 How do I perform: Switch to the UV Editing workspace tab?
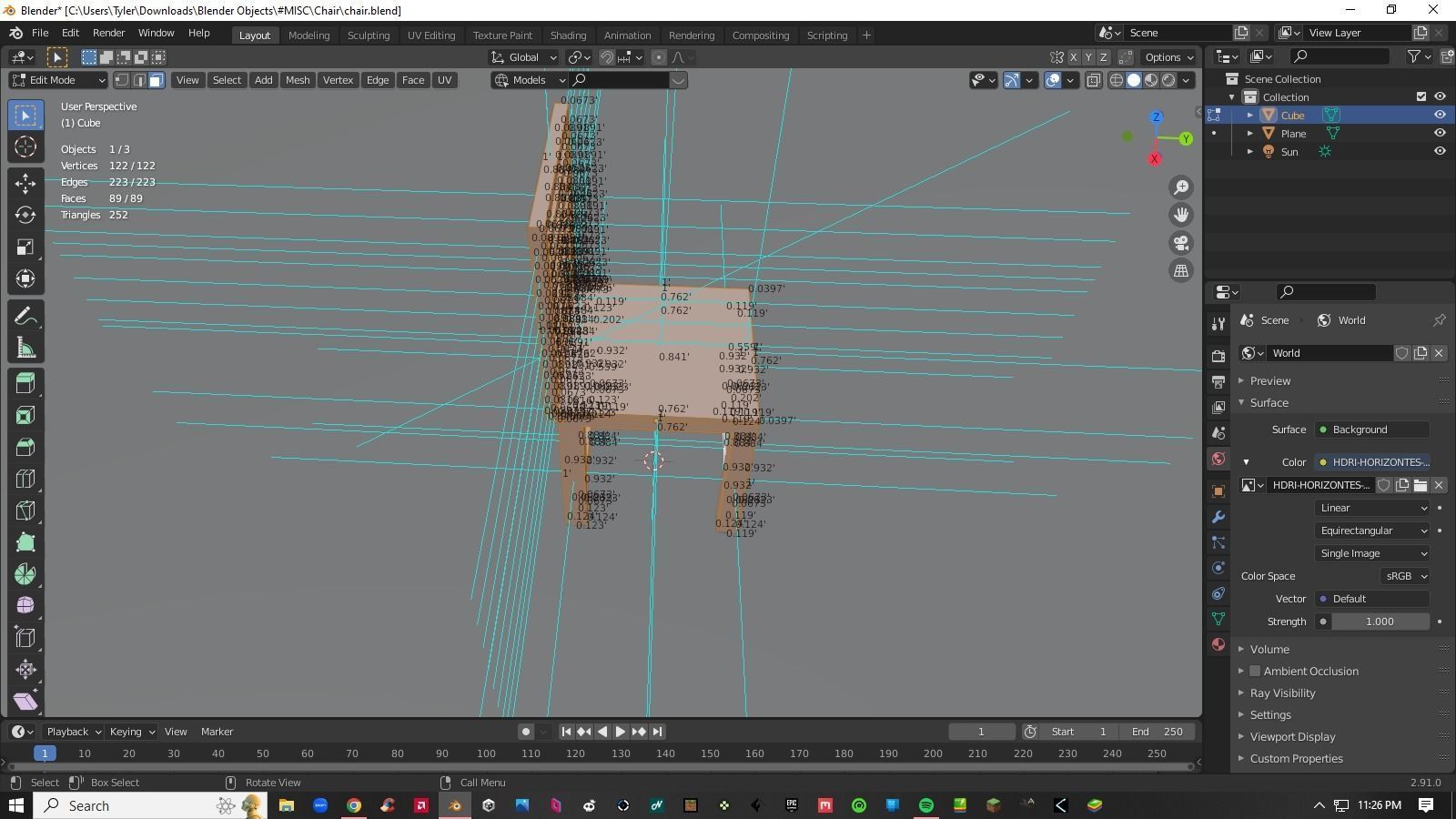(431, 35)
